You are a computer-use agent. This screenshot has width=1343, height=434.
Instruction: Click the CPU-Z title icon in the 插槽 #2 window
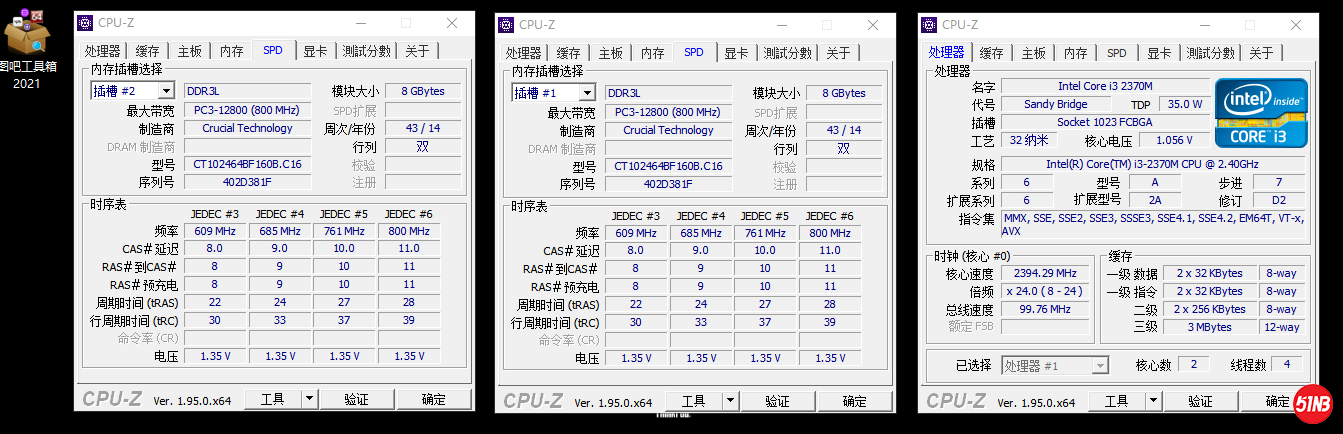[84, 23]
